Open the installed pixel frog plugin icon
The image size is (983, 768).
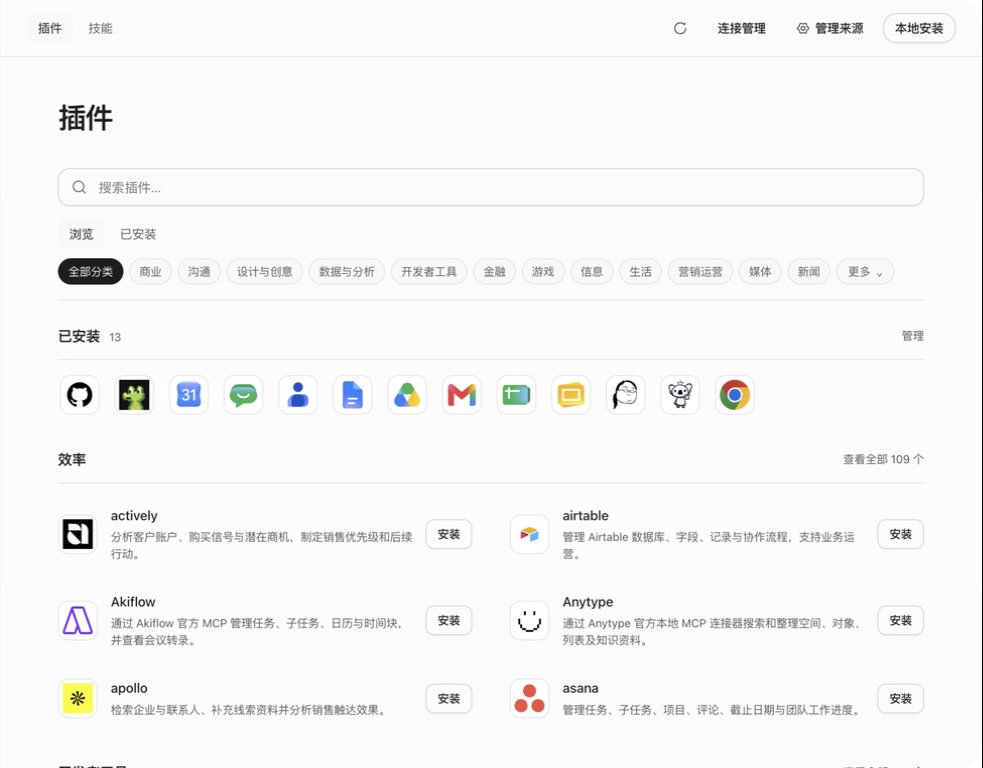(134, 395)
